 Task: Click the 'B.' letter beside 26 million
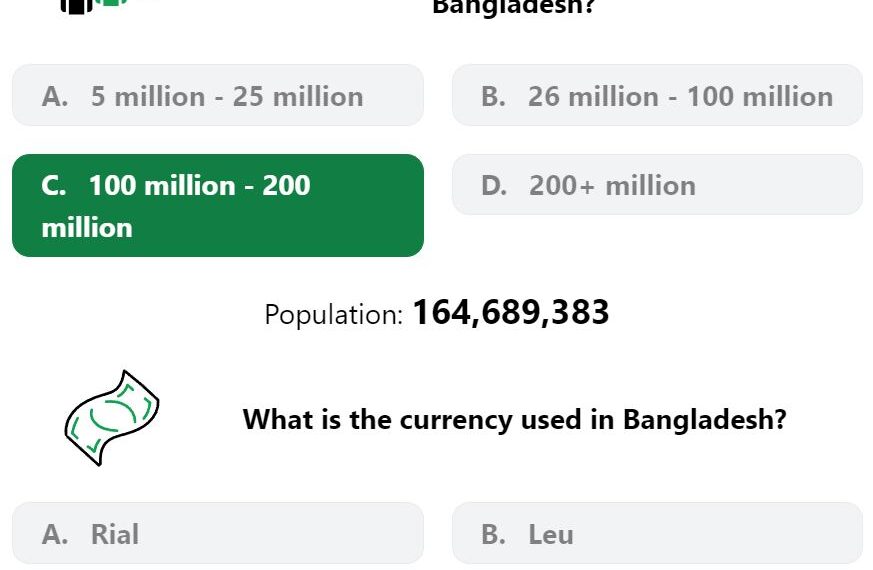(x=494, y=96)
